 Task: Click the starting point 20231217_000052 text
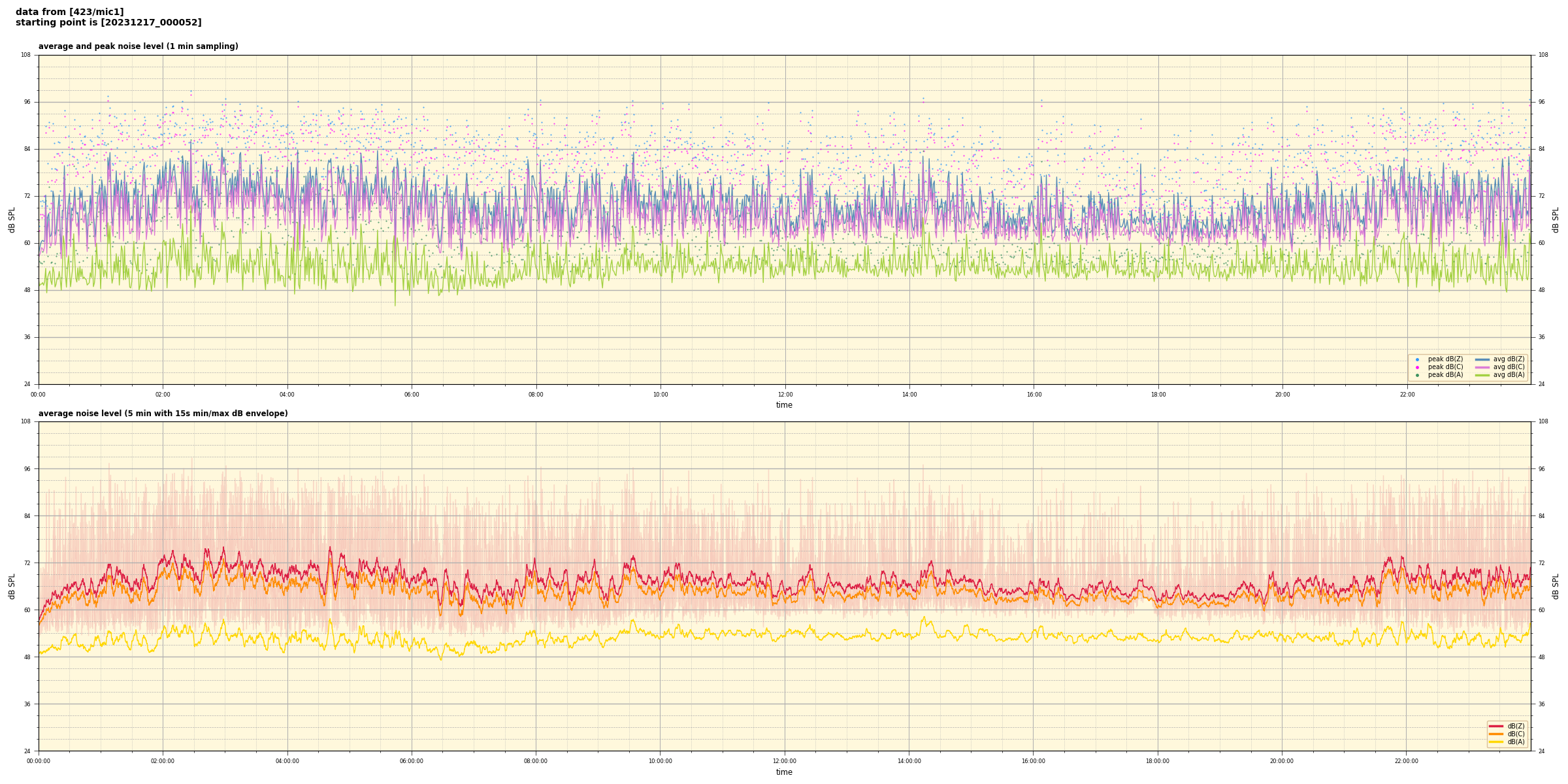click(108, 23)
